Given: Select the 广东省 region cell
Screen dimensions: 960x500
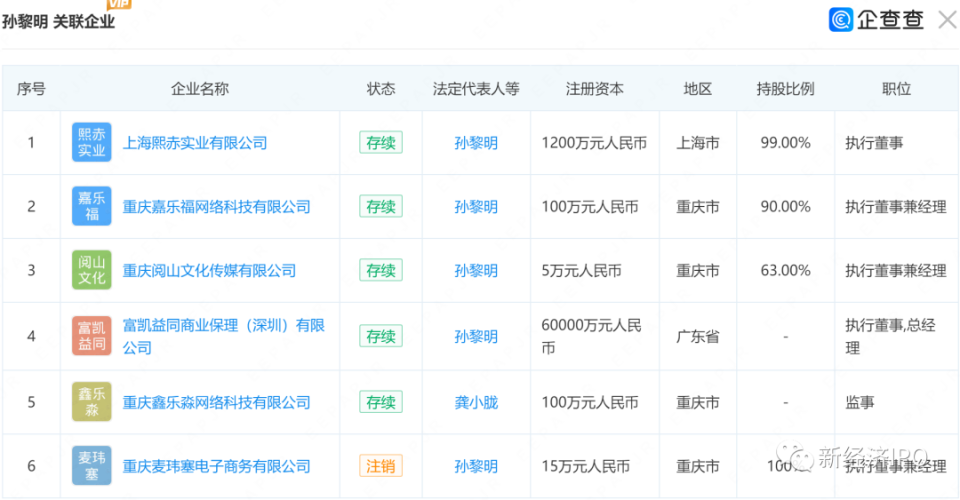Looking at the screenshot, I should pos(698,337).
